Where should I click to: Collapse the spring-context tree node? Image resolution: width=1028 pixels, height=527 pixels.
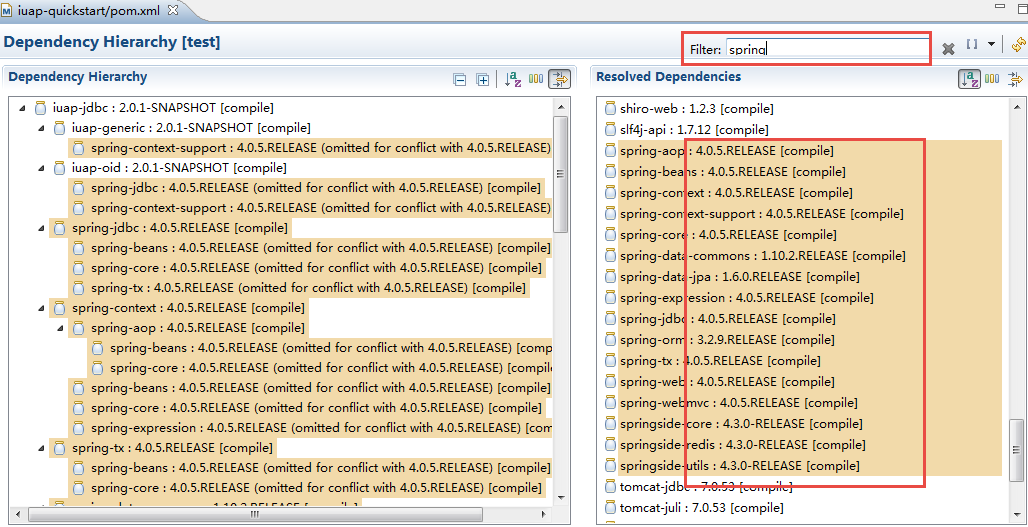coord(41,308)
